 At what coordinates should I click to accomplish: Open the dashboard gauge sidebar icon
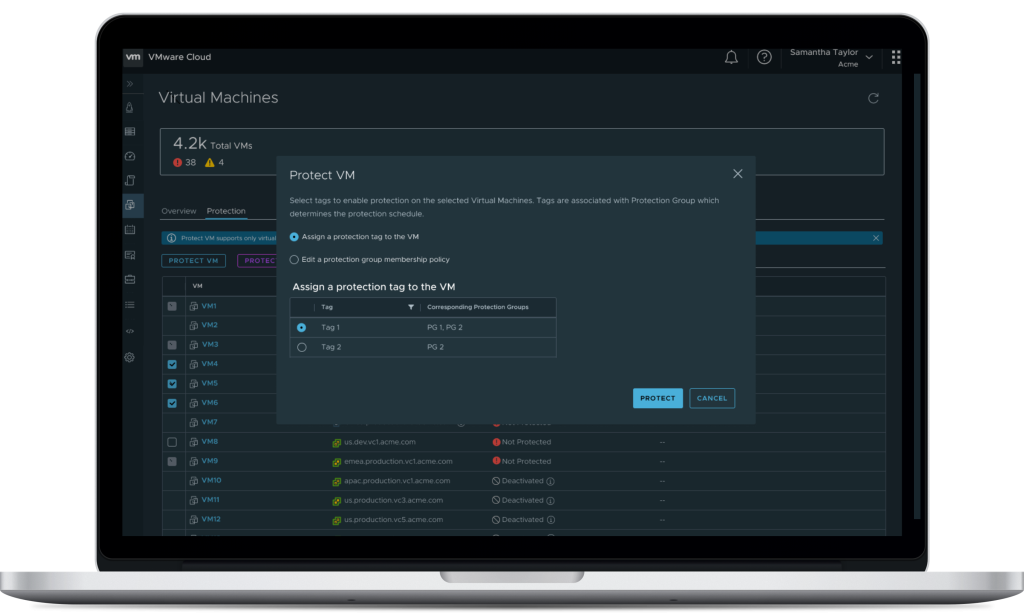coord(130,156)
